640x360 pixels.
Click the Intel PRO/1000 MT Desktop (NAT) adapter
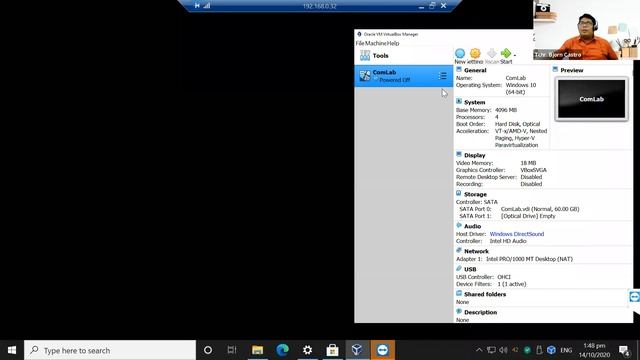pyautogui.click(x=529, y=259)
